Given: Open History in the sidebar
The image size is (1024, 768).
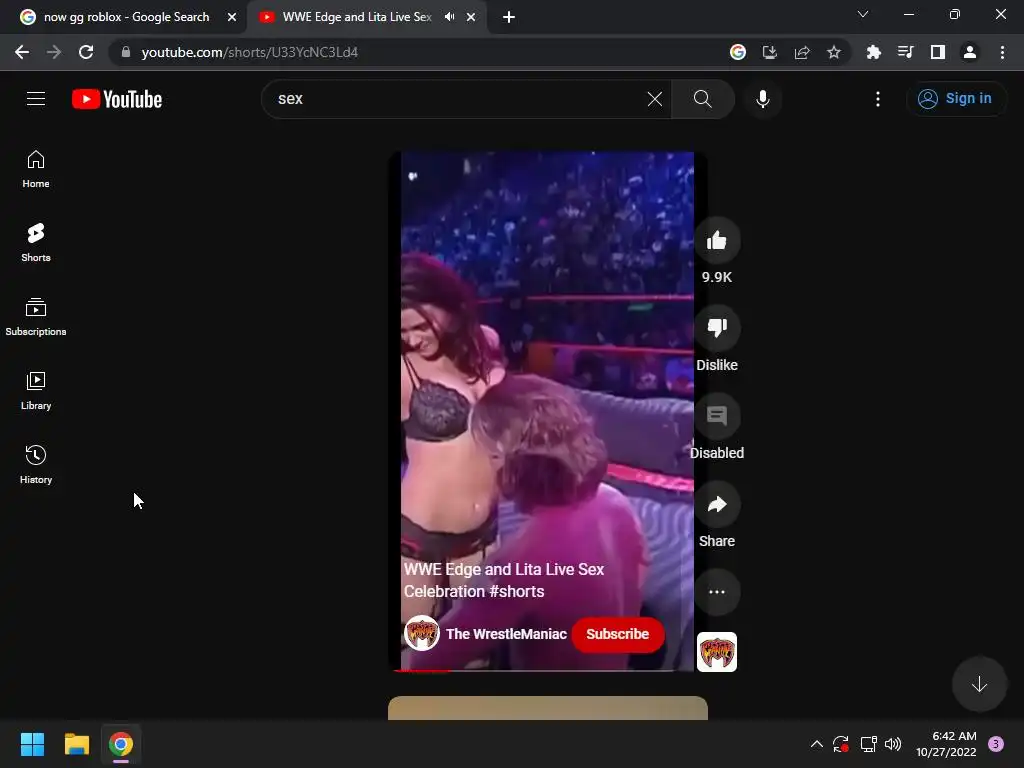Looking at the screenshot, I should click(x=36, y=464).
